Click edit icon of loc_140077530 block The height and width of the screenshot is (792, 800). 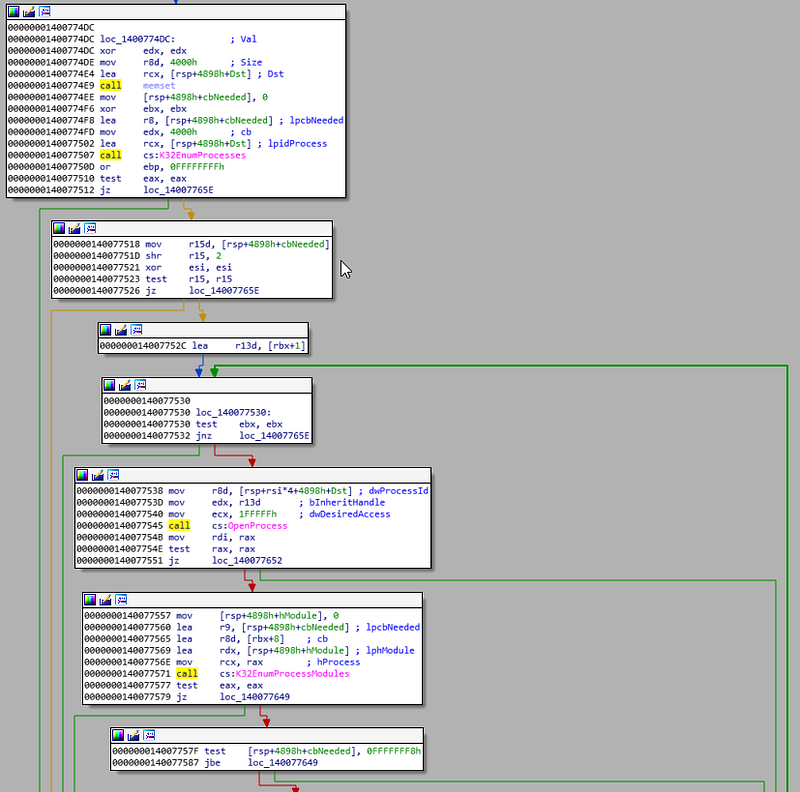[124, 385]
